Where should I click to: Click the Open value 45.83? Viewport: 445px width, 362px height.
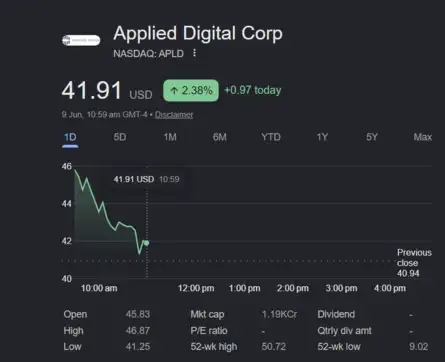point(138,314)
